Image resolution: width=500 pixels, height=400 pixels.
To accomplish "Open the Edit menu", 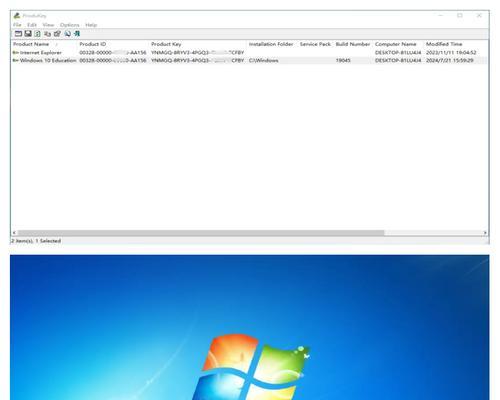I will (32, 25).
